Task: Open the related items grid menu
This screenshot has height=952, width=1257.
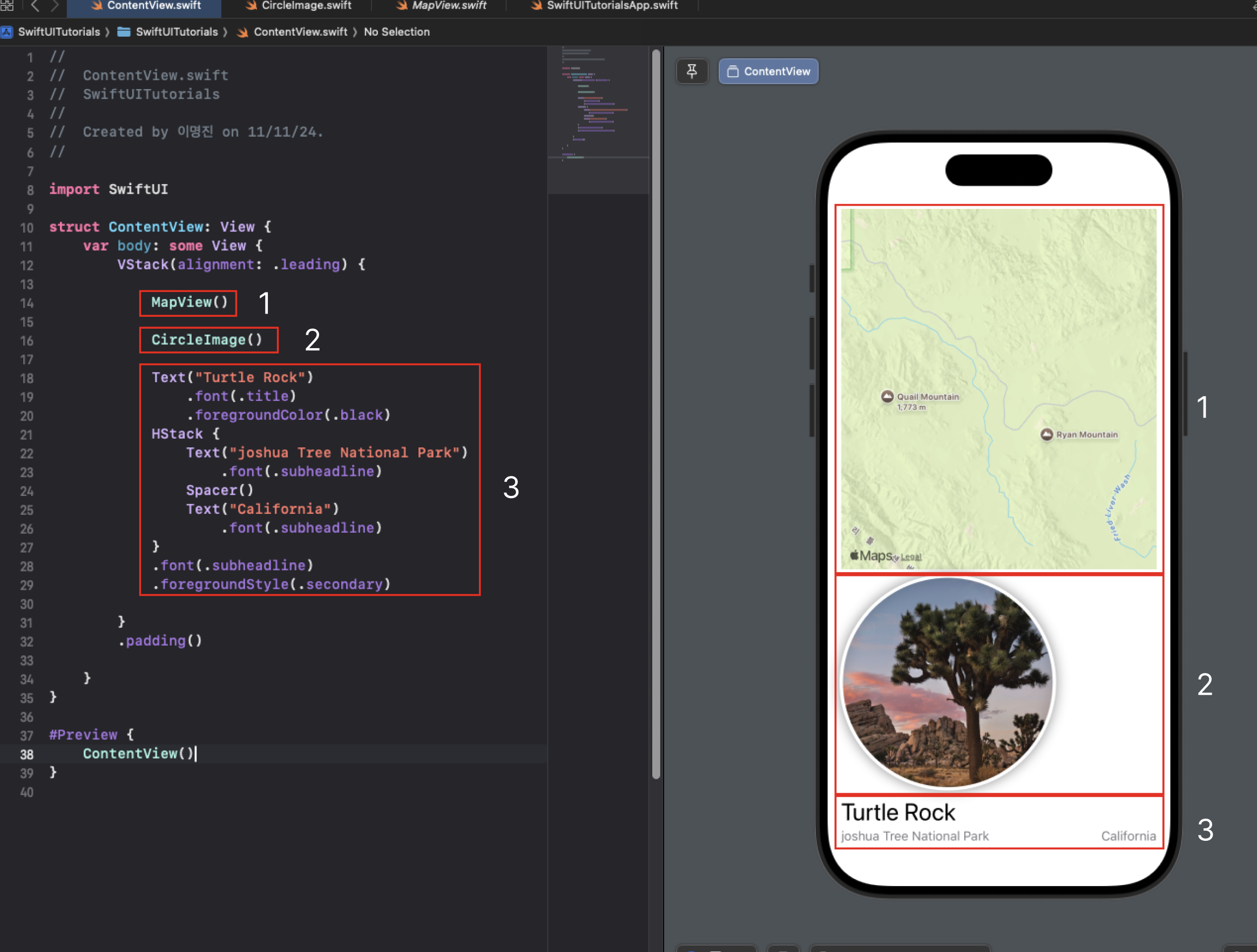Action: 7,6
